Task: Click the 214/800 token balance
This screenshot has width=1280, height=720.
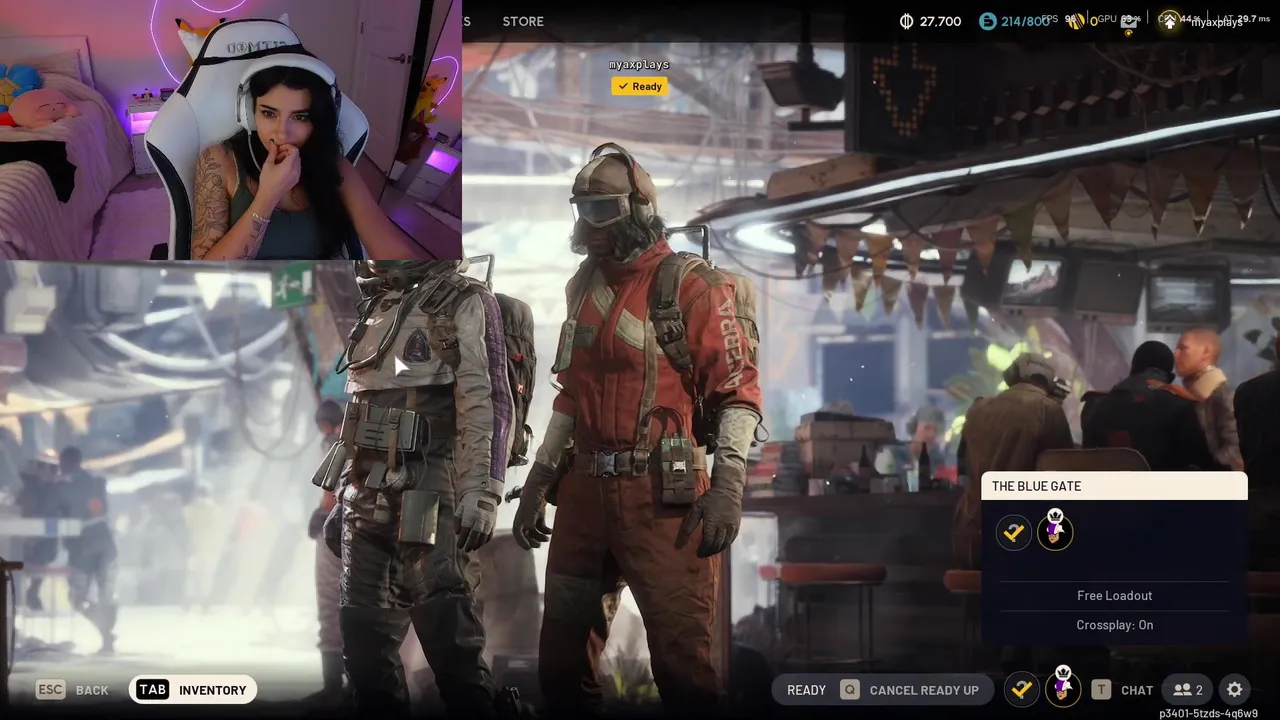Action: 1025,21
